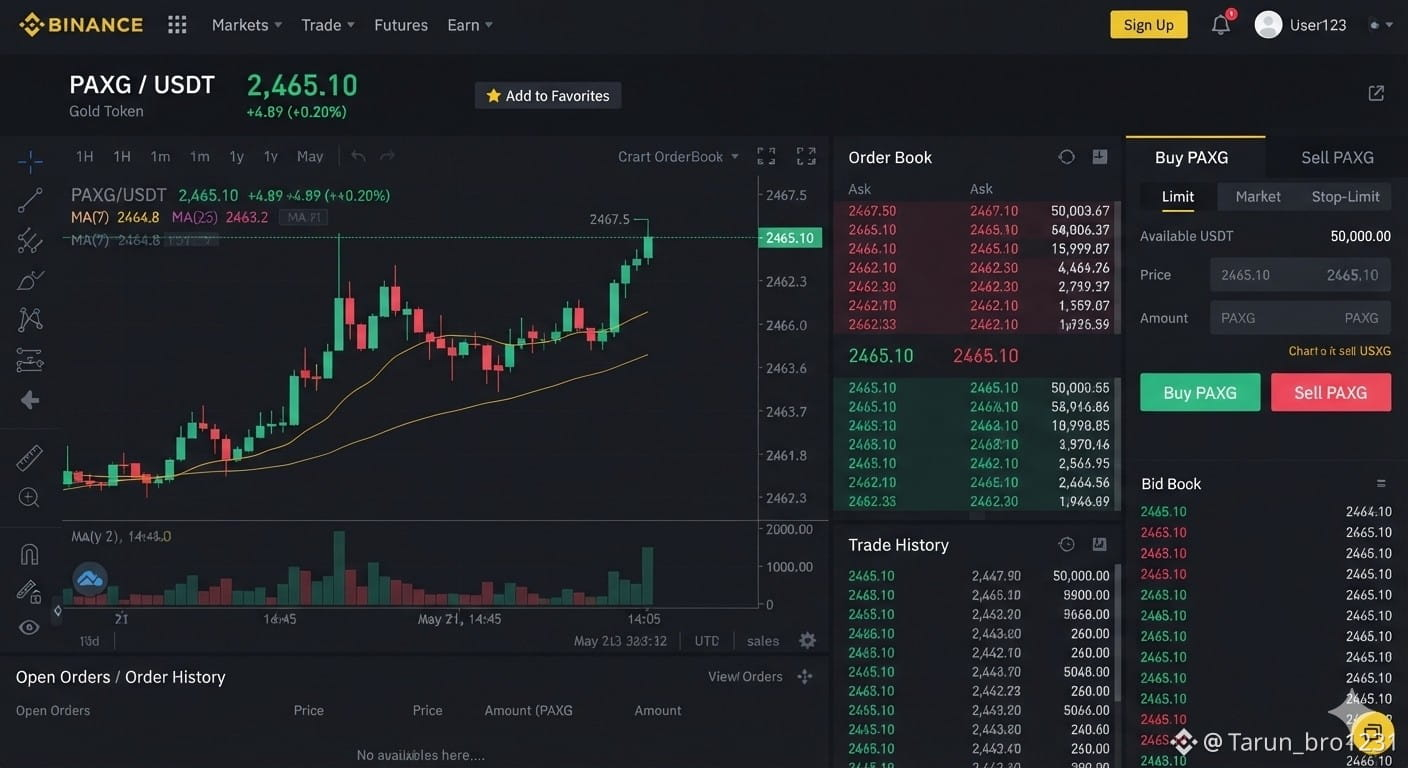Open the User123 profile avatar
The image size is (1408, 768).
[x=1268, y=25]
